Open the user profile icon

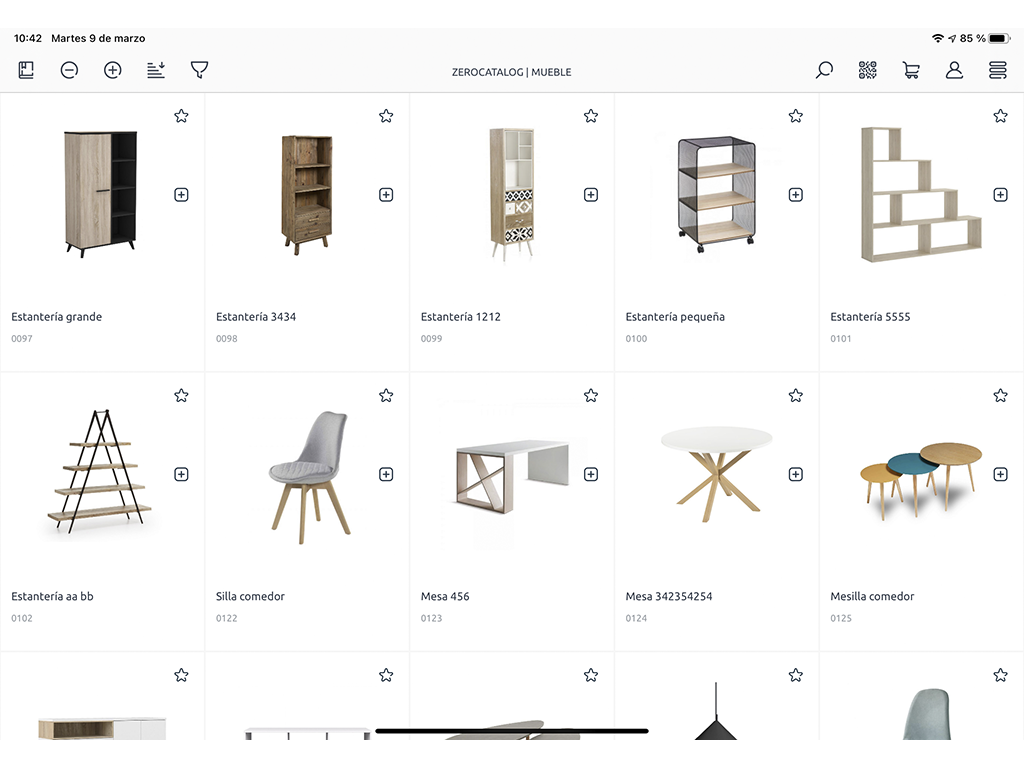point(954,70)
